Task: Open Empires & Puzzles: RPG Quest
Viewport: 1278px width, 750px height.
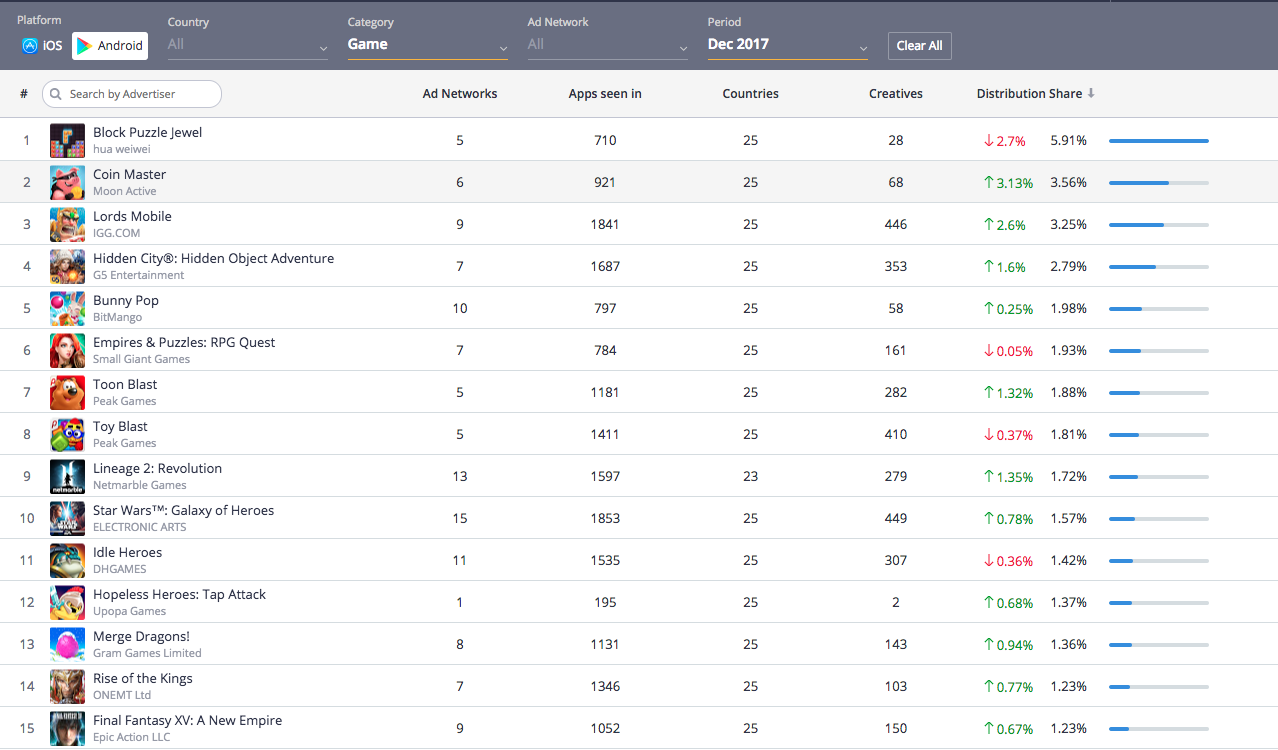Action: pos(184,342)
